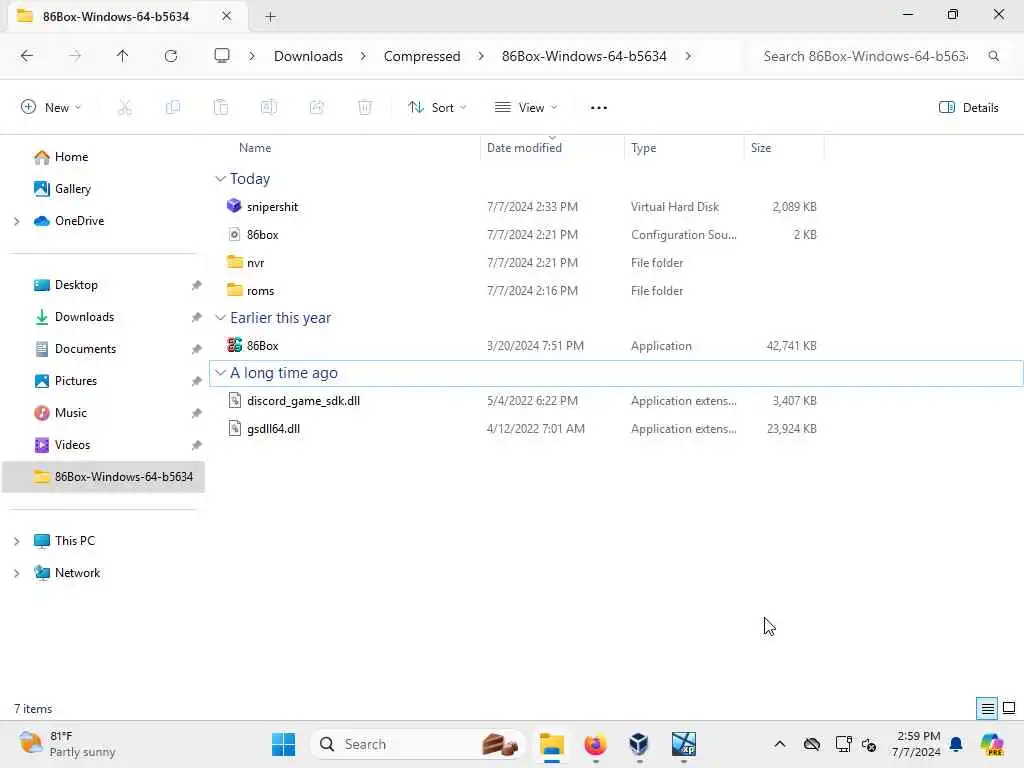Refresh the current folder view
The width and height of the screenshot is (1024, 768).
170,56
